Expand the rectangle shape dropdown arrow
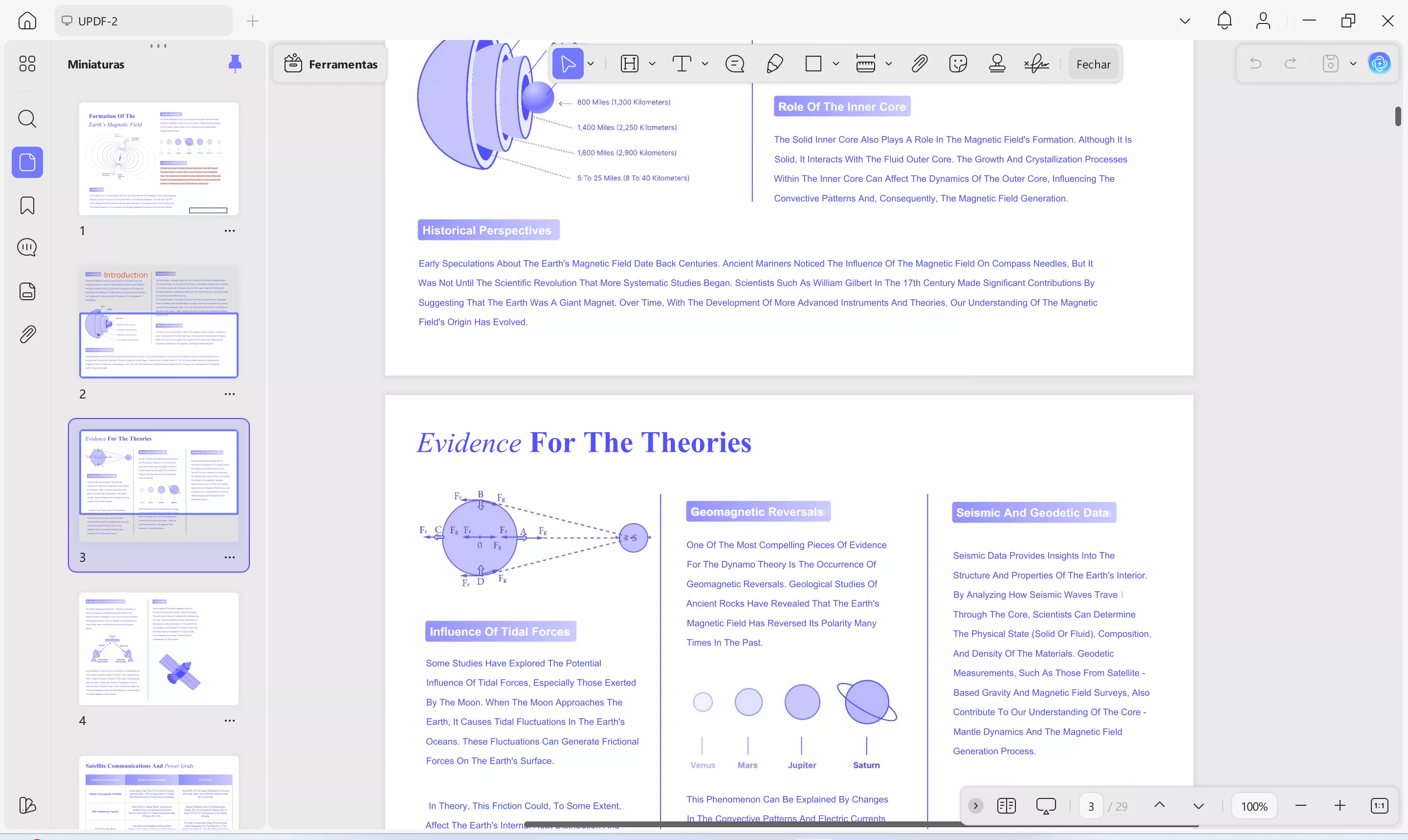The image size is (1408, 840). pos(836,64)
